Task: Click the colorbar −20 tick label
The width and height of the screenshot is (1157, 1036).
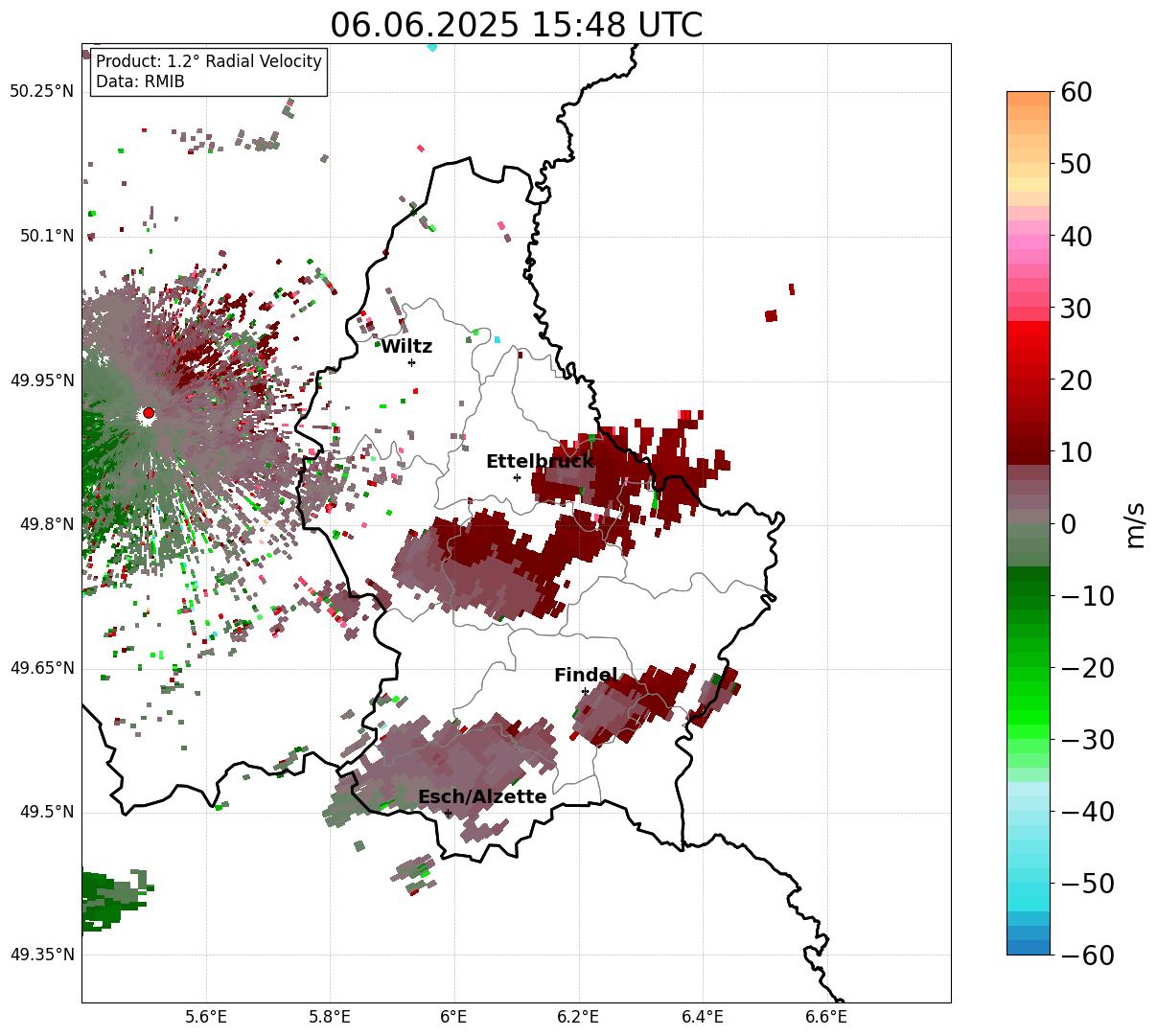Action: 1087,667
